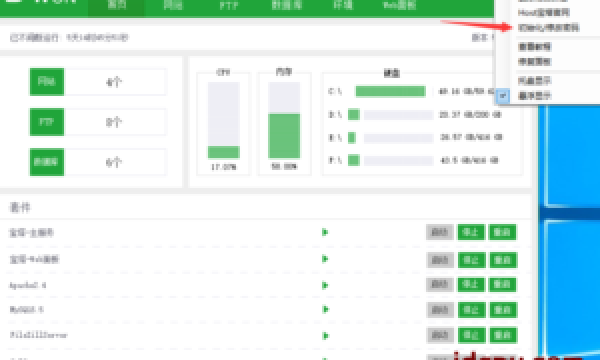Image resolution: width=600 pixels, height=360 pixels.
Task: Click the 宝塔-主服务 service name
Action: click(x=31, y=233)
